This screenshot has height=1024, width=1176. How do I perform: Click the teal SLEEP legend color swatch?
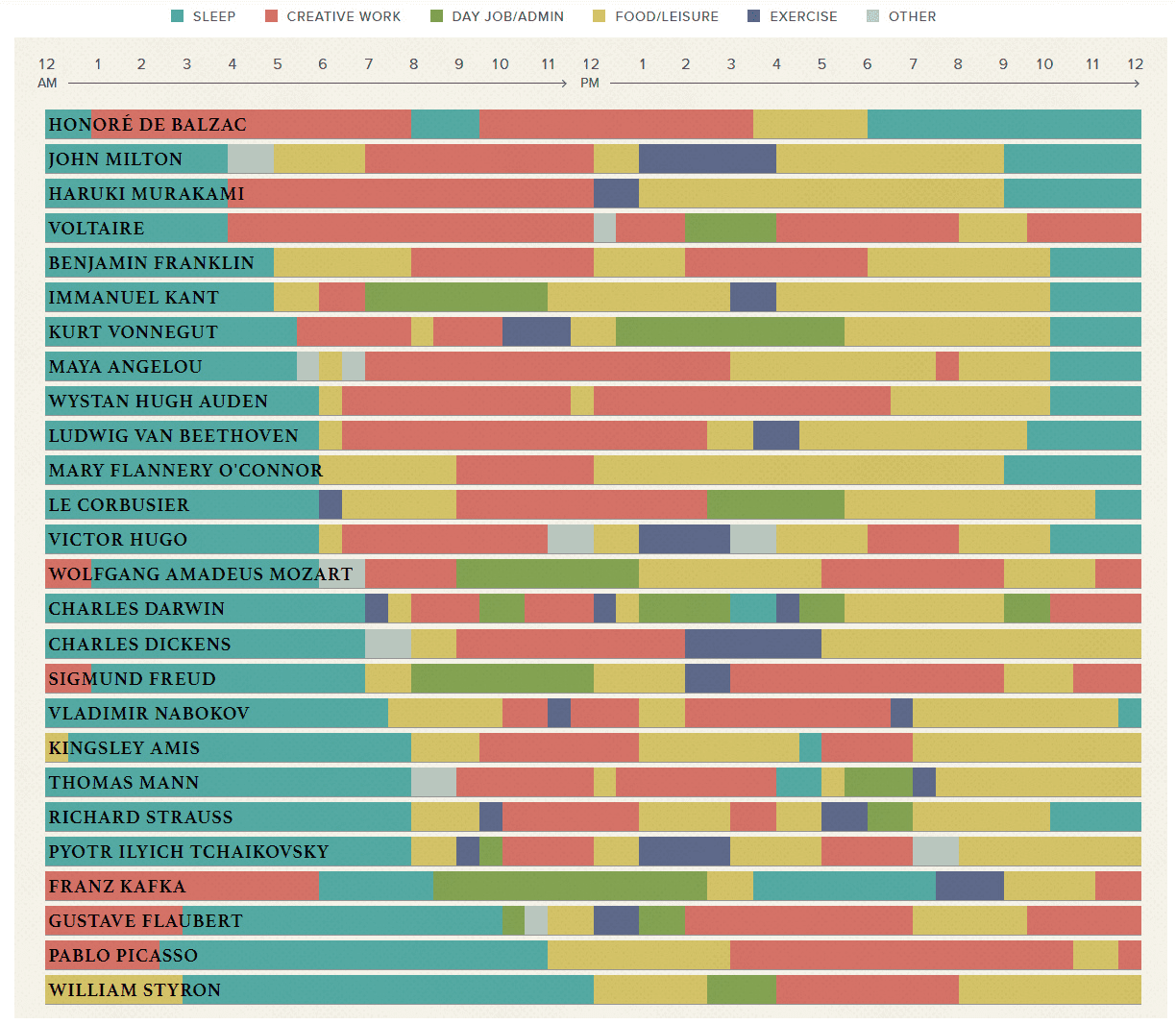[177, 16]
